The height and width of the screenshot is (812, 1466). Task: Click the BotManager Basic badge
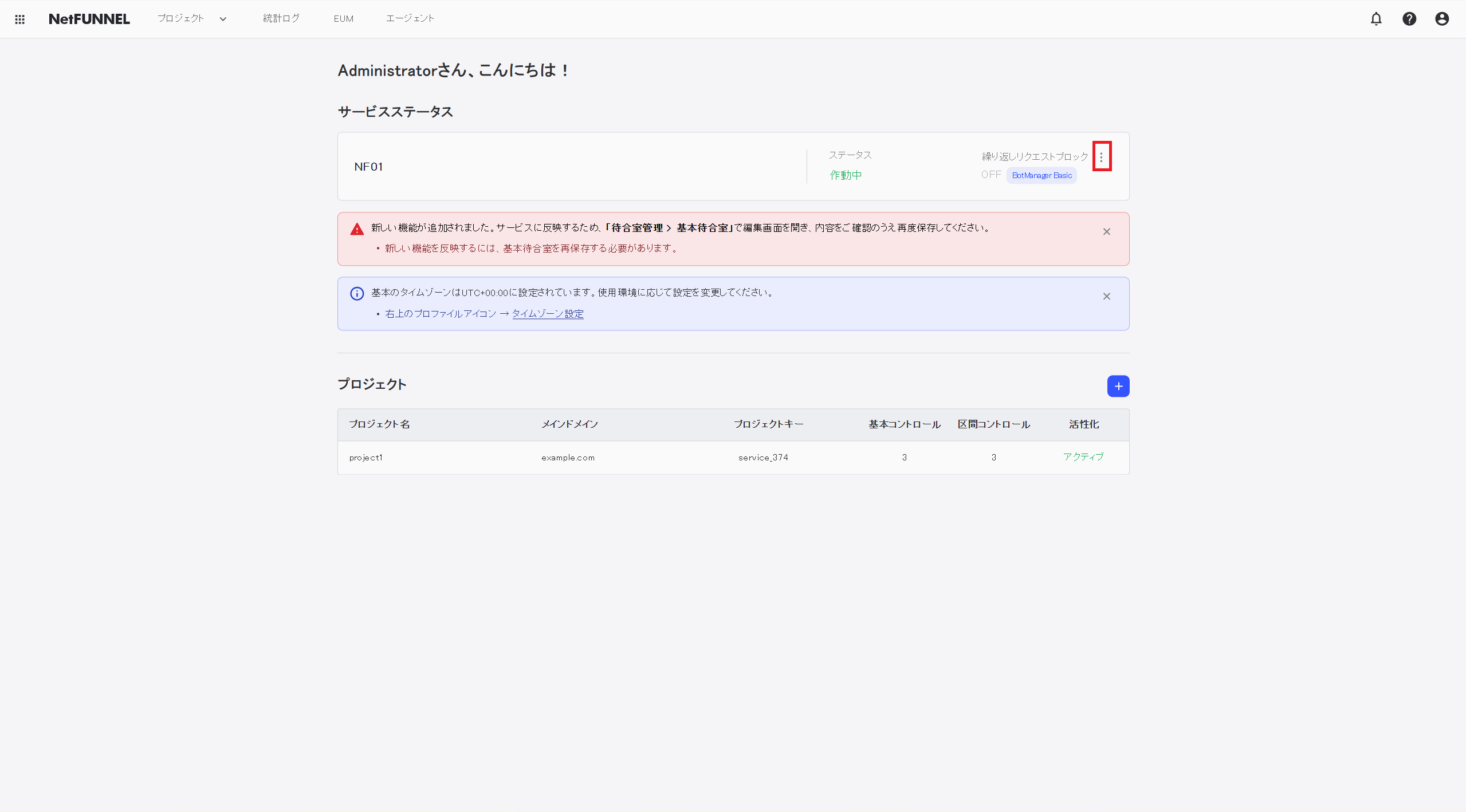click(1041, 175)
